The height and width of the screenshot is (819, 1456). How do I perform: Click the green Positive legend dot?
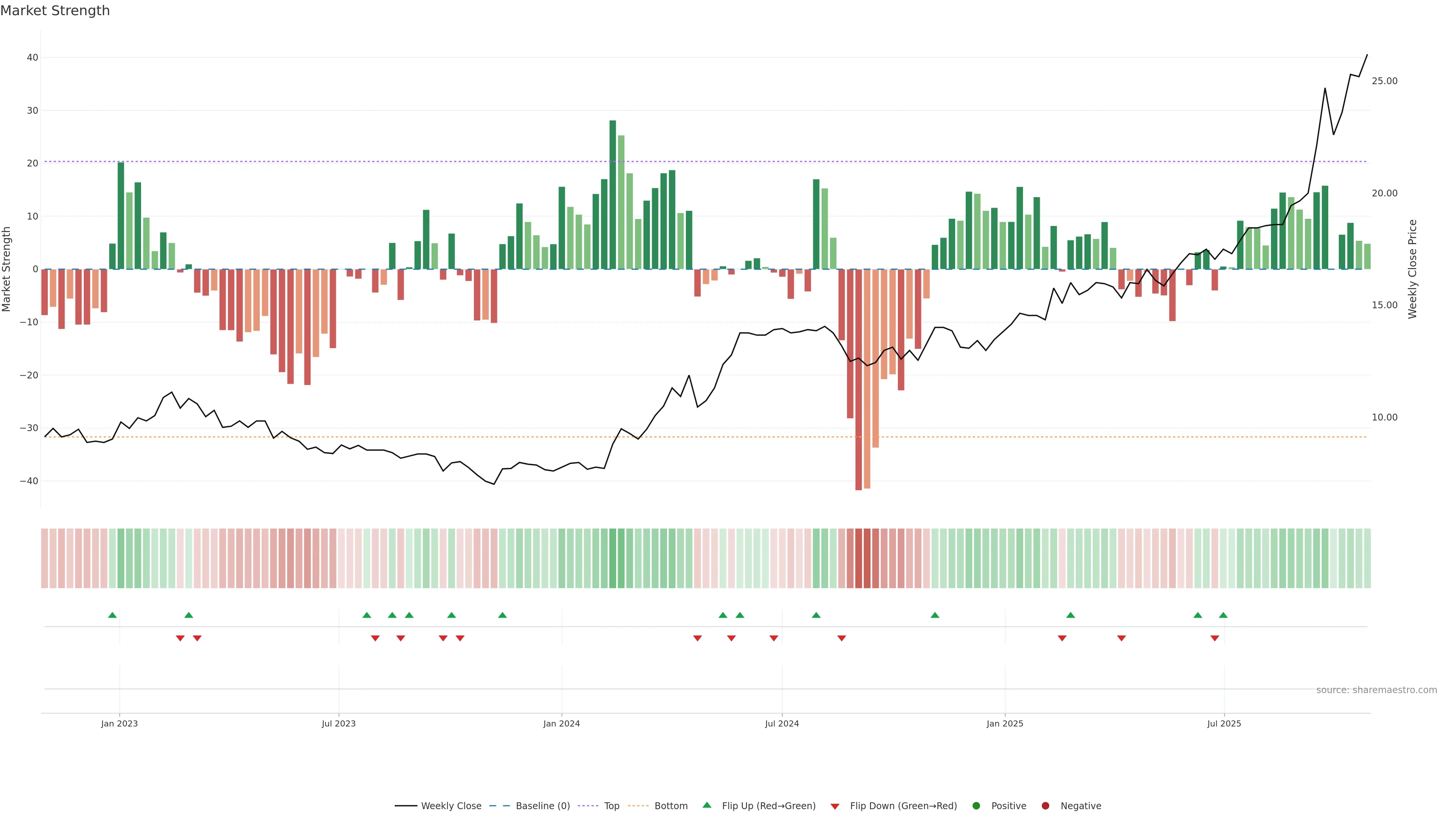[976, 806]
